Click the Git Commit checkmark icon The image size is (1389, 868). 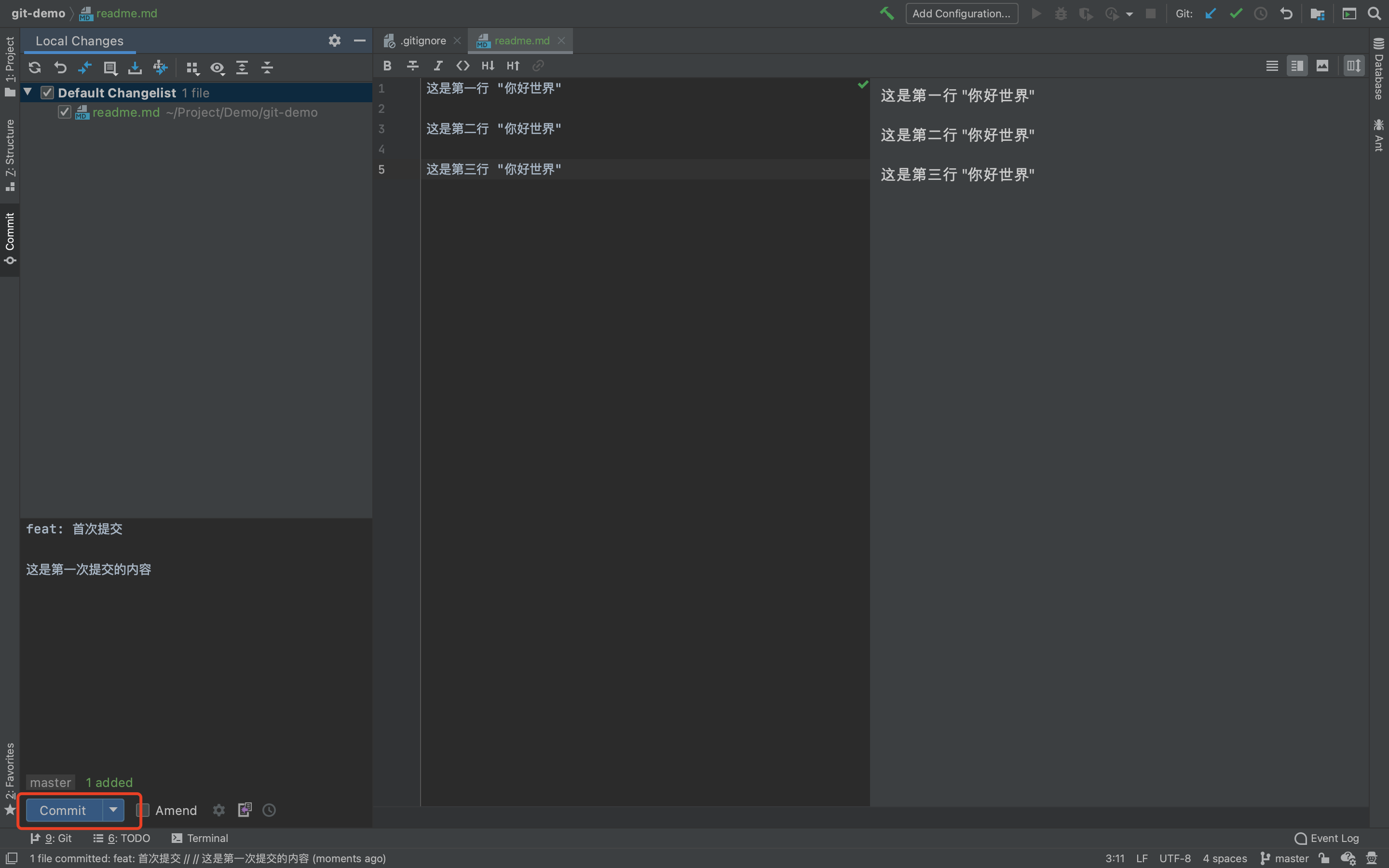click(x=1236, y=13)
